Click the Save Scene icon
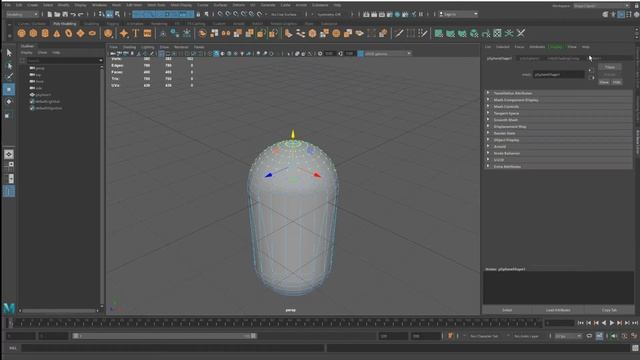Screen dimensions: 640x360 [x=65, y=14]
